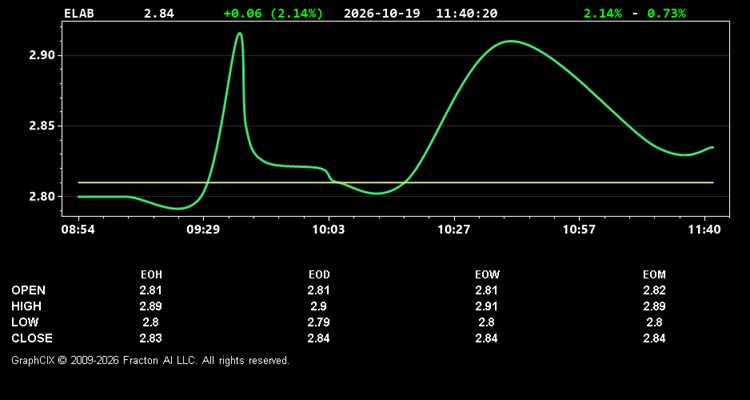Click the 2.80 y-axis label
750x400 pixels.
pyautogui.click(x=42, y=197)
